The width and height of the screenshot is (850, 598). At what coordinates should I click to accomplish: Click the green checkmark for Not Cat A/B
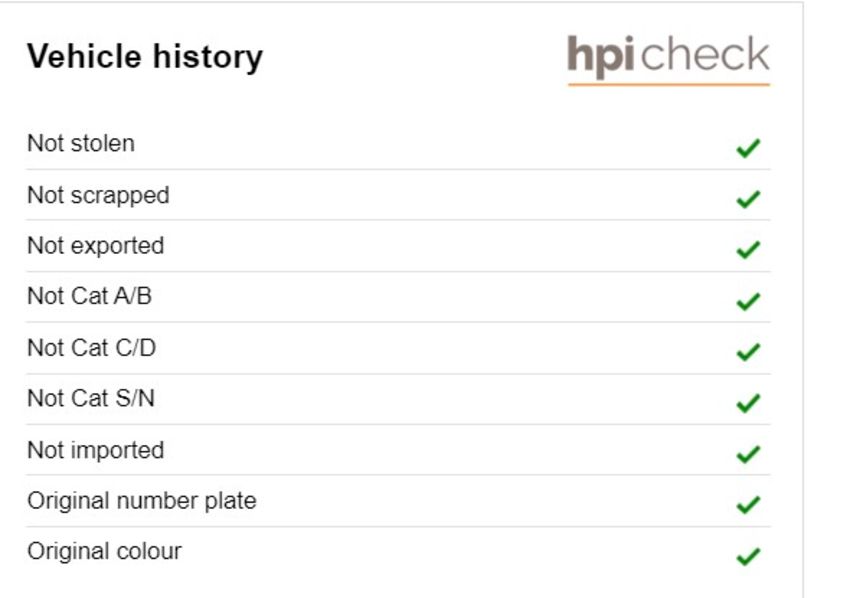(x=748, y=301)
